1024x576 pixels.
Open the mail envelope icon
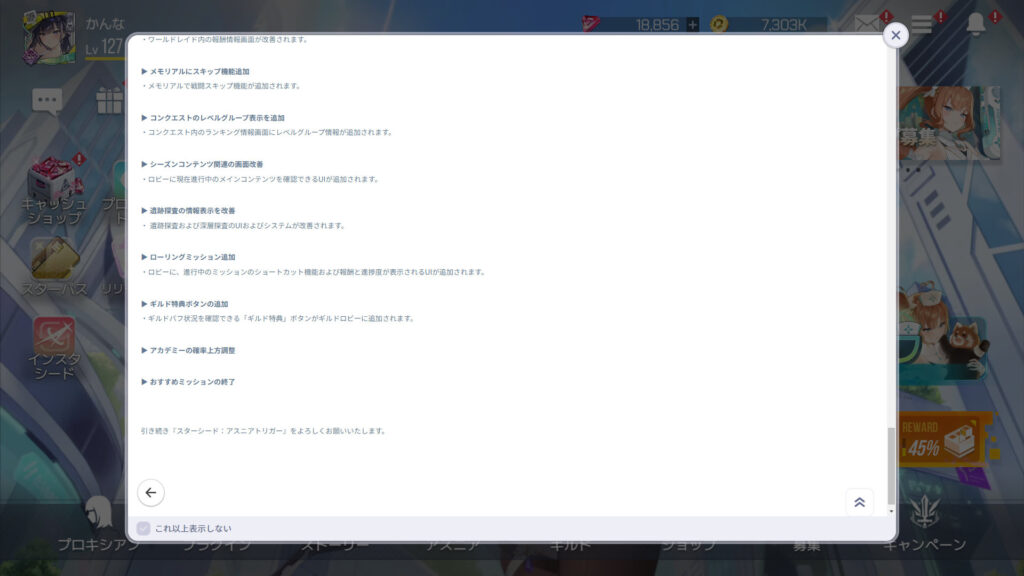(x=867, y=24)
